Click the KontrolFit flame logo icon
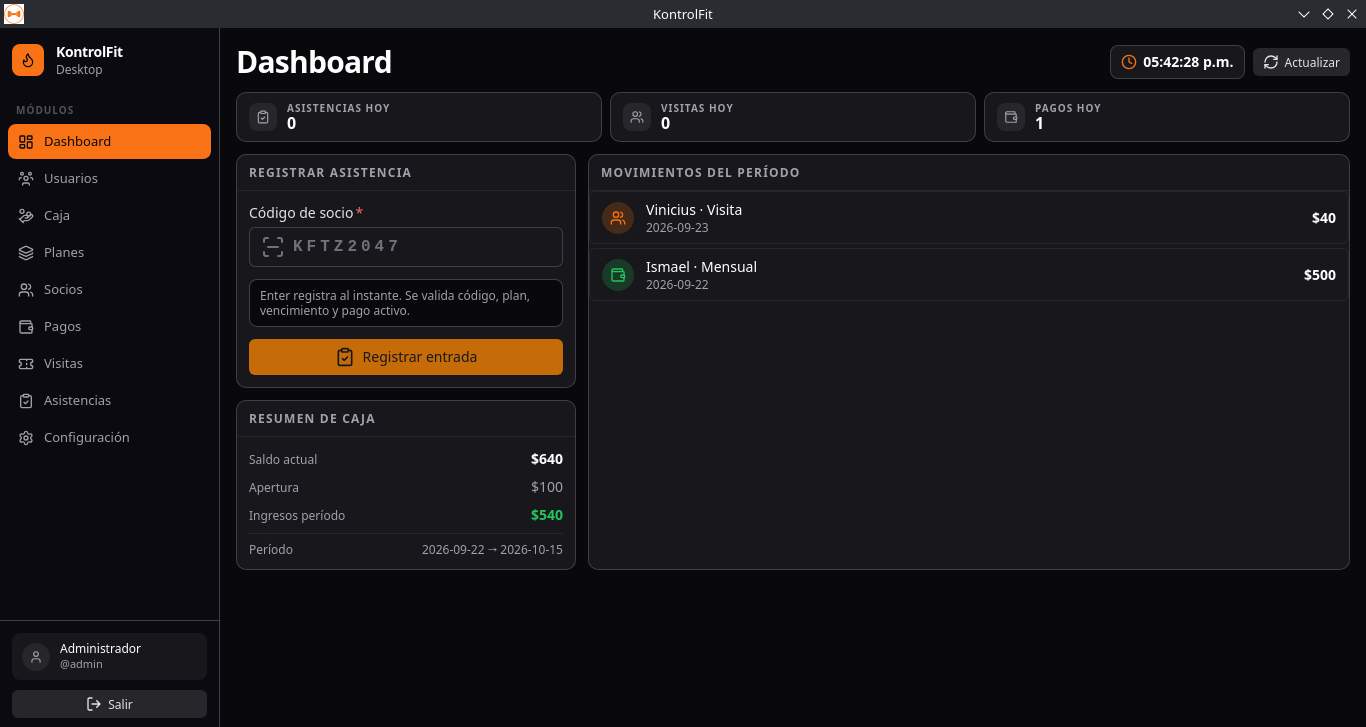The image size is (1366, 727). click(x=28, y=60)
